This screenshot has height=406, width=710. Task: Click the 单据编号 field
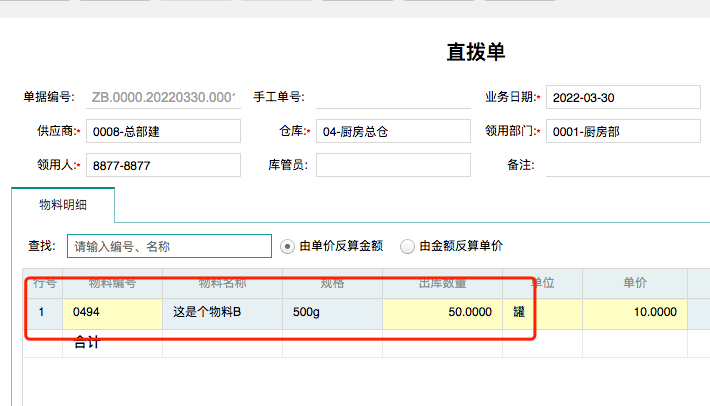[x=163, y=97]
